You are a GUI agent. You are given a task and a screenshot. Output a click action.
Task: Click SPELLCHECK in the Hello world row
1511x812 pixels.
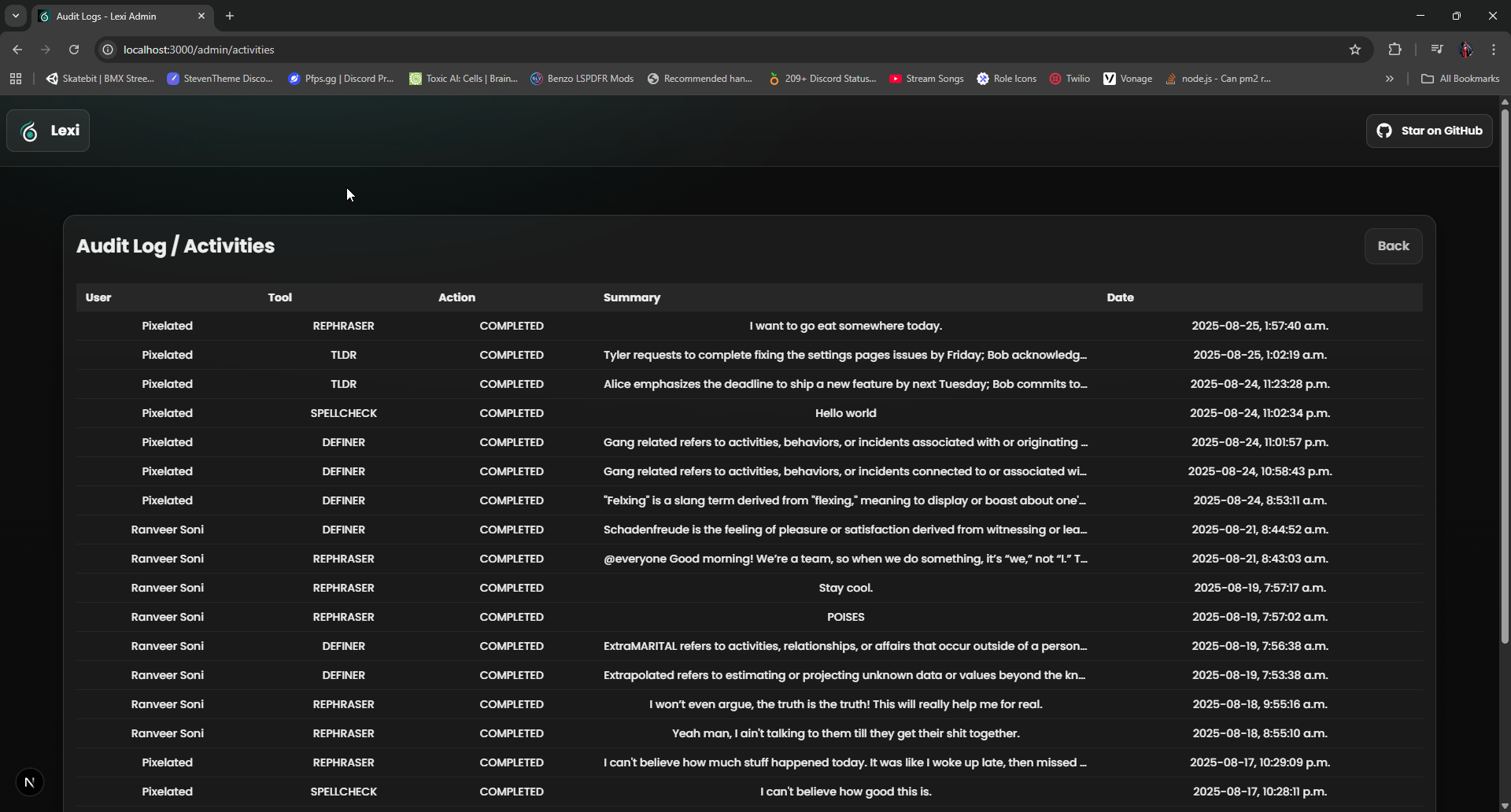343,413
